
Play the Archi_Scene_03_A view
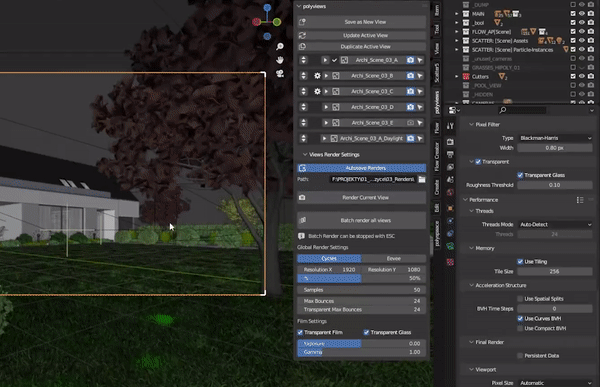[325, 60]
